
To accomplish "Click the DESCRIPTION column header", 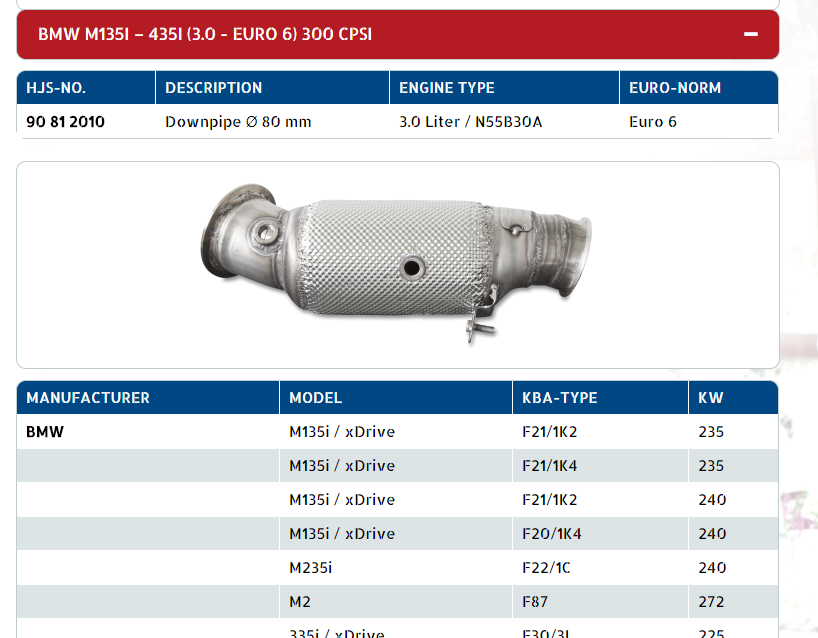I will [272, 88].
